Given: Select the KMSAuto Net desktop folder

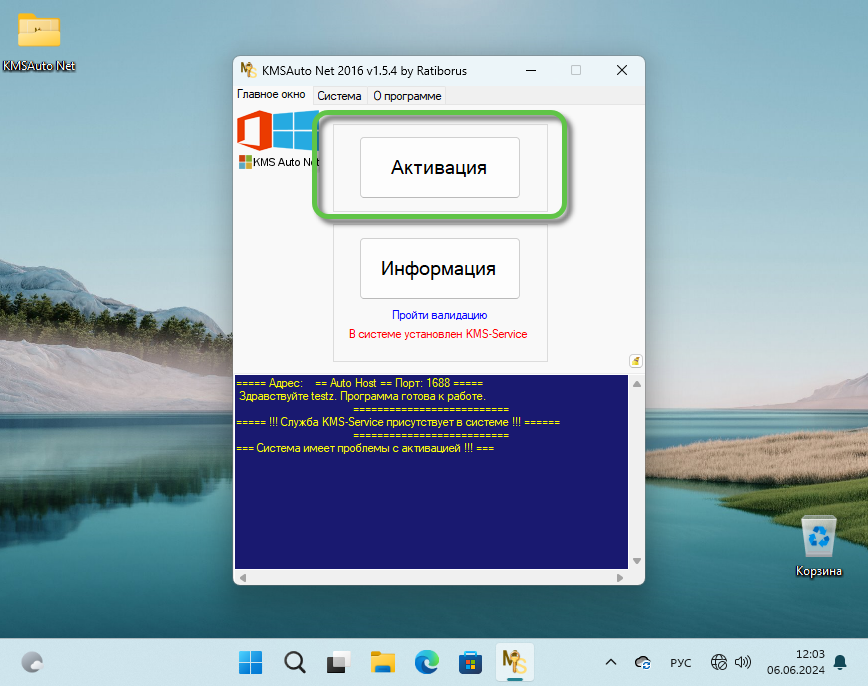Looking at the screenshot, I should click(39, 42).
